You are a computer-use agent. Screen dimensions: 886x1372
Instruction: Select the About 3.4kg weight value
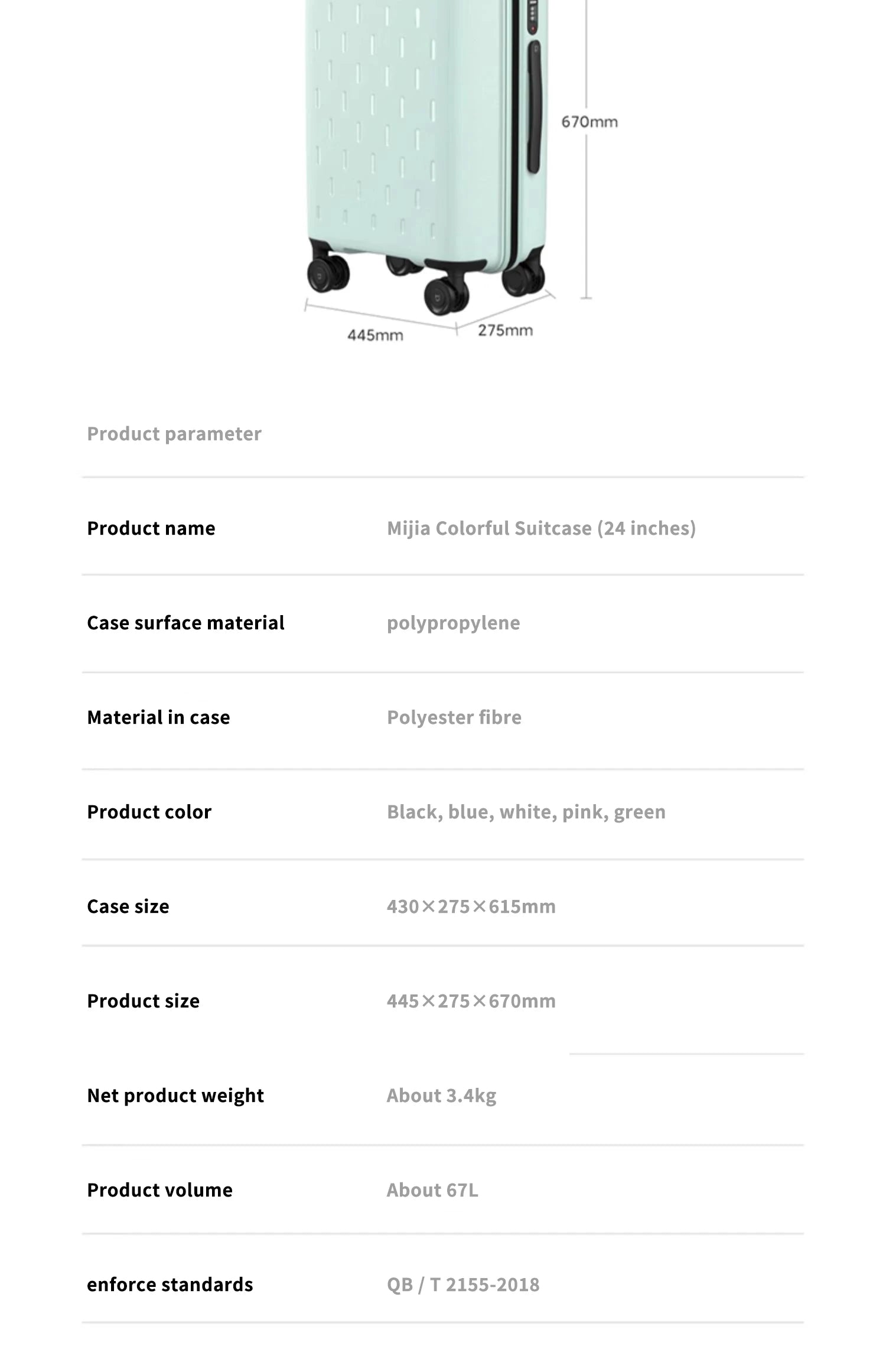point(442,1096)
